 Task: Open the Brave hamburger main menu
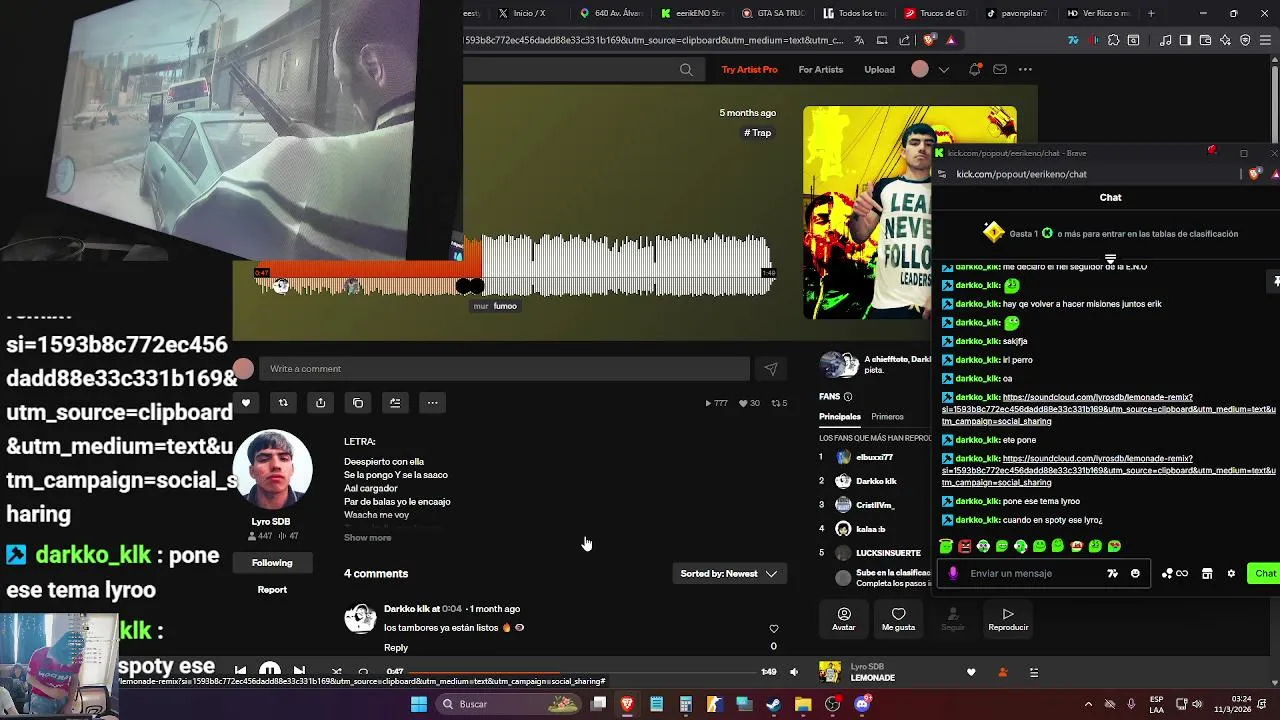[1265, 40]
